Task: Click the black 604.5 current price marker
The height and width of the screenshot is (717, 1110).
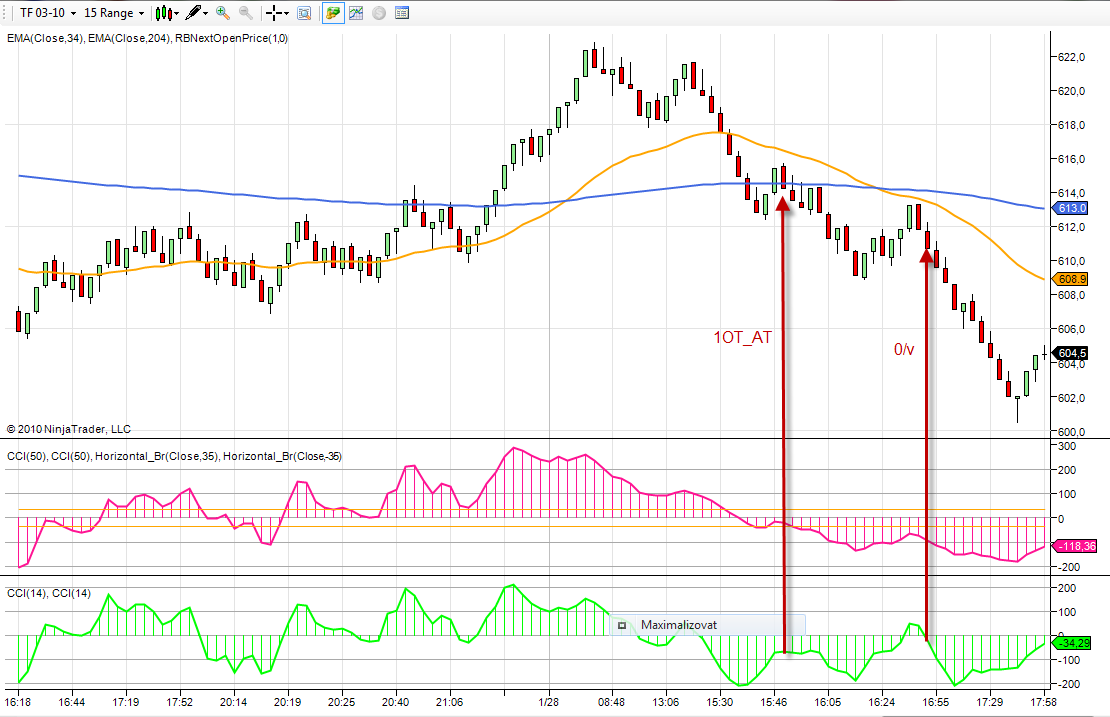Action: [1071, 352]
